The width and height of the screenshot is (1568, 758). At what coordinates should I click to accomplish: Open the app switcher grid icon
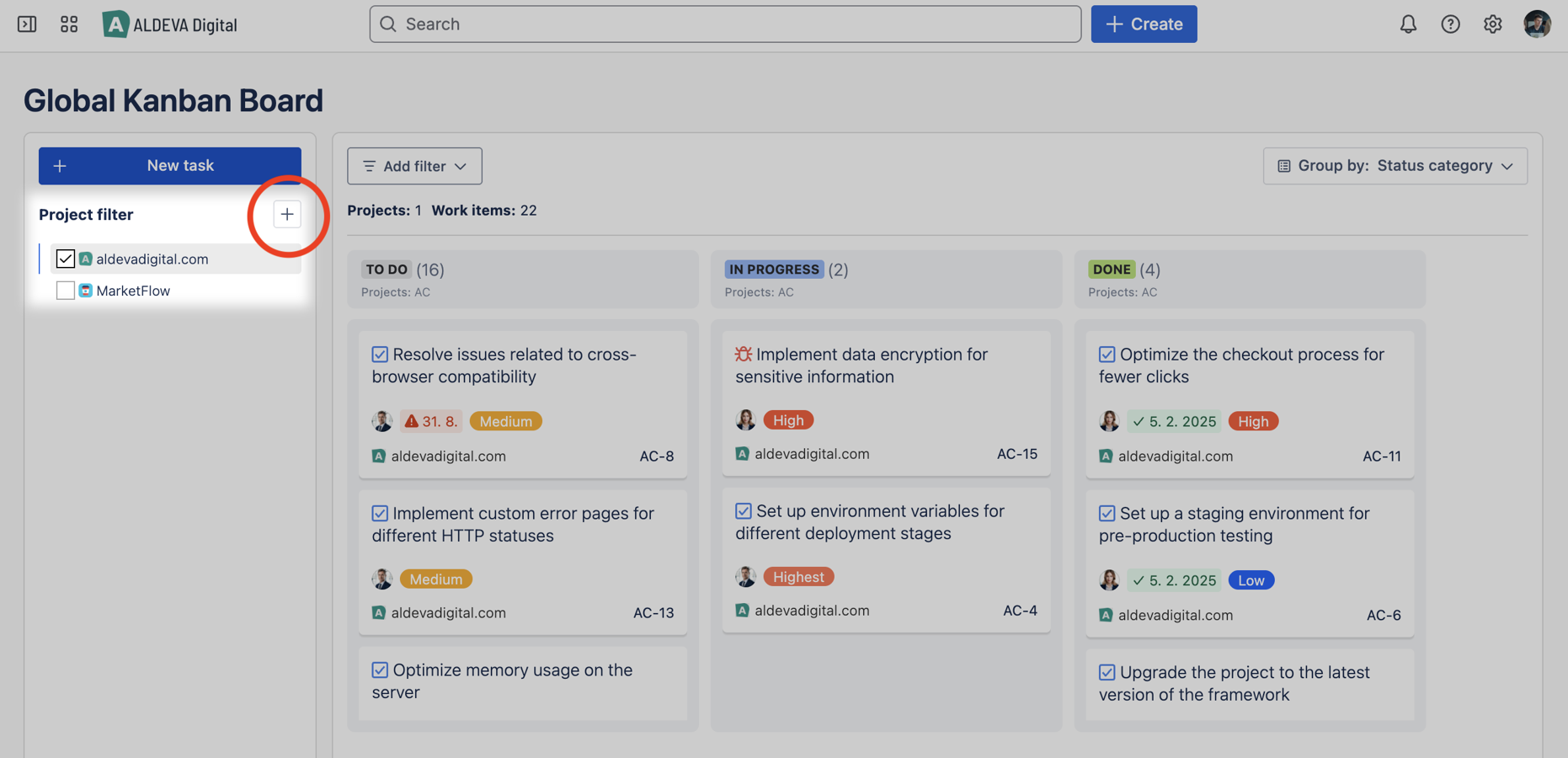click(69, 24)
